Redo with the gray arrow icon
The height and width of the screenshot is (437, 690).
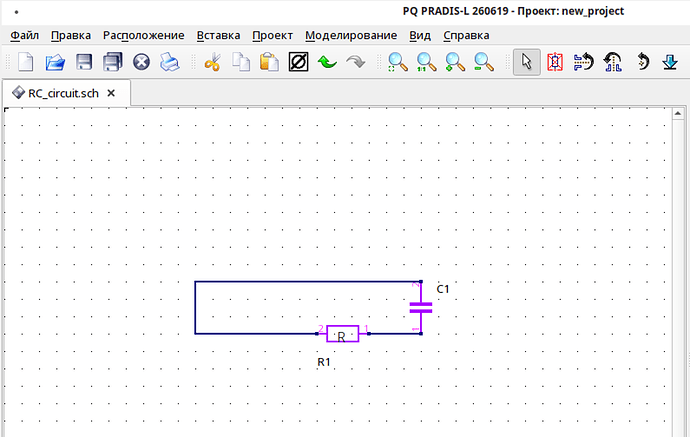[x=356, y=62]
